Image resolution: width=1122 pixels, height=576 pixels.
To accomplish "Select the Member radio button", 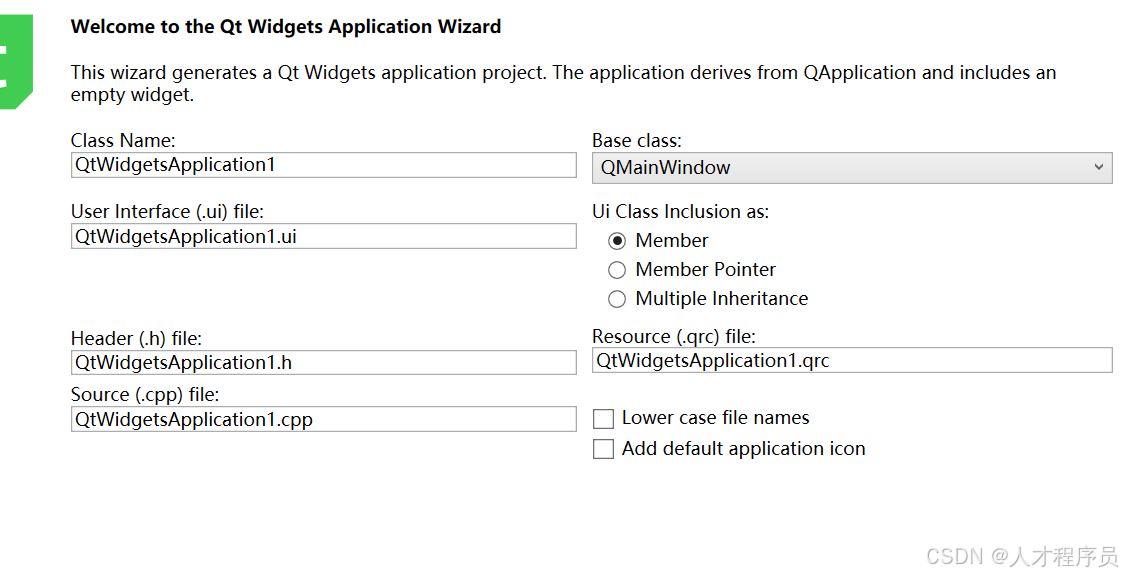I will (x=617, y=241).
